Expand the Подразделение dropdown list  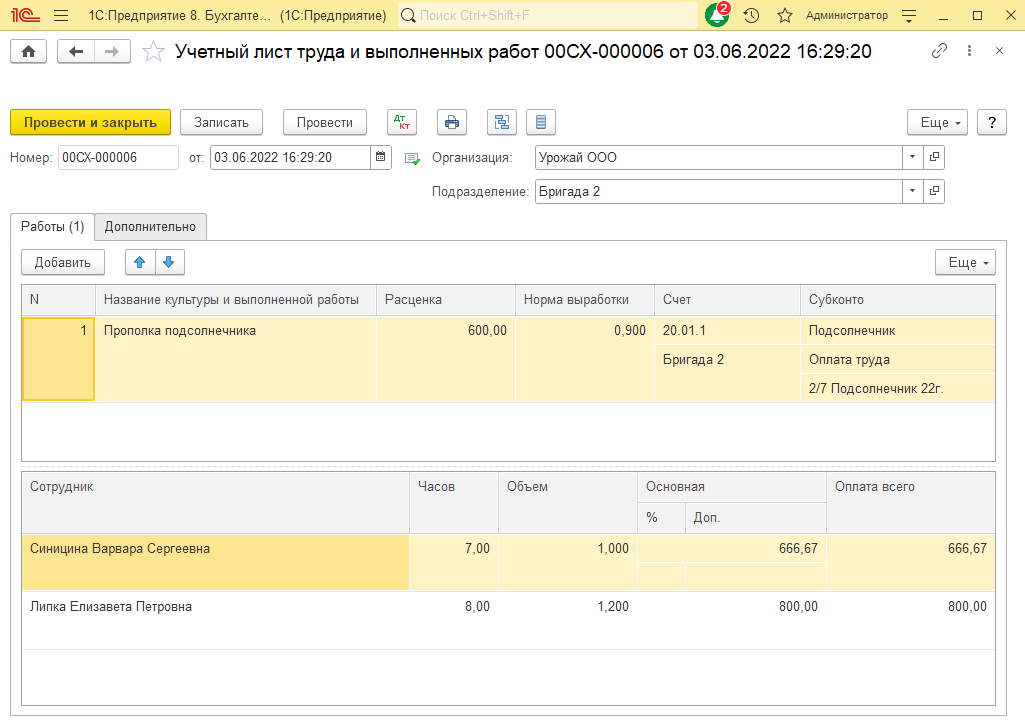click(x=912, y=191)
